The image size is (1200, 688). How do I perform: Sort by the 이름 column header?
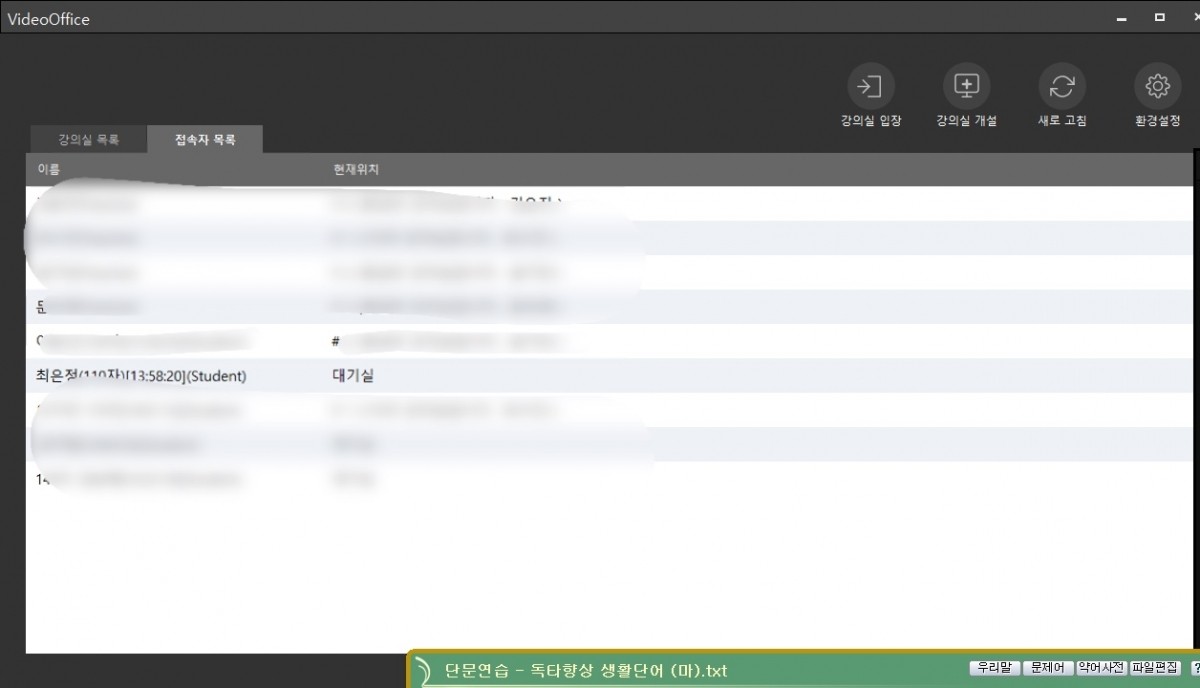click(48, 170)
